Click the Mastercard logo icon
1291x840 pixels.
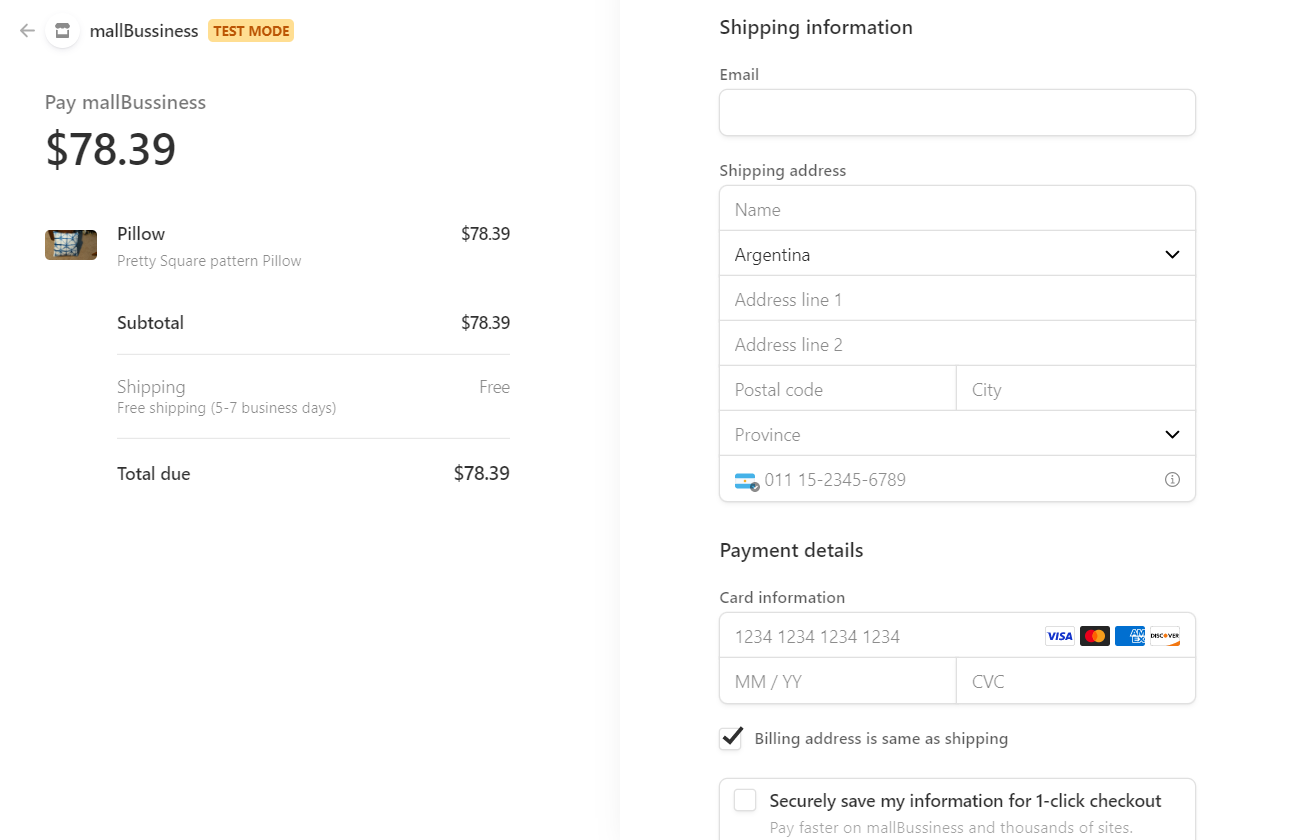(x=1094, y=636)
